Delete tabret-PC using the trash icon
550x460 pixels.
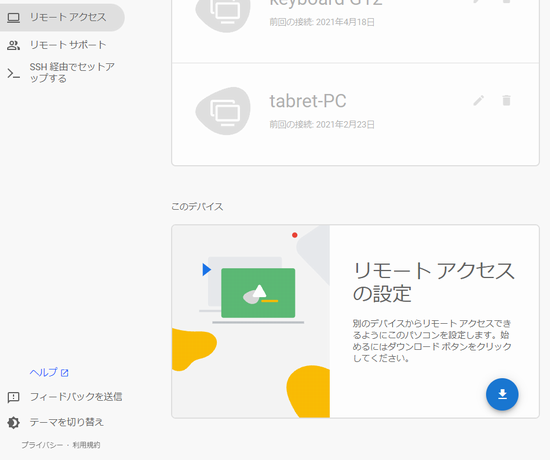pos(506,101)
